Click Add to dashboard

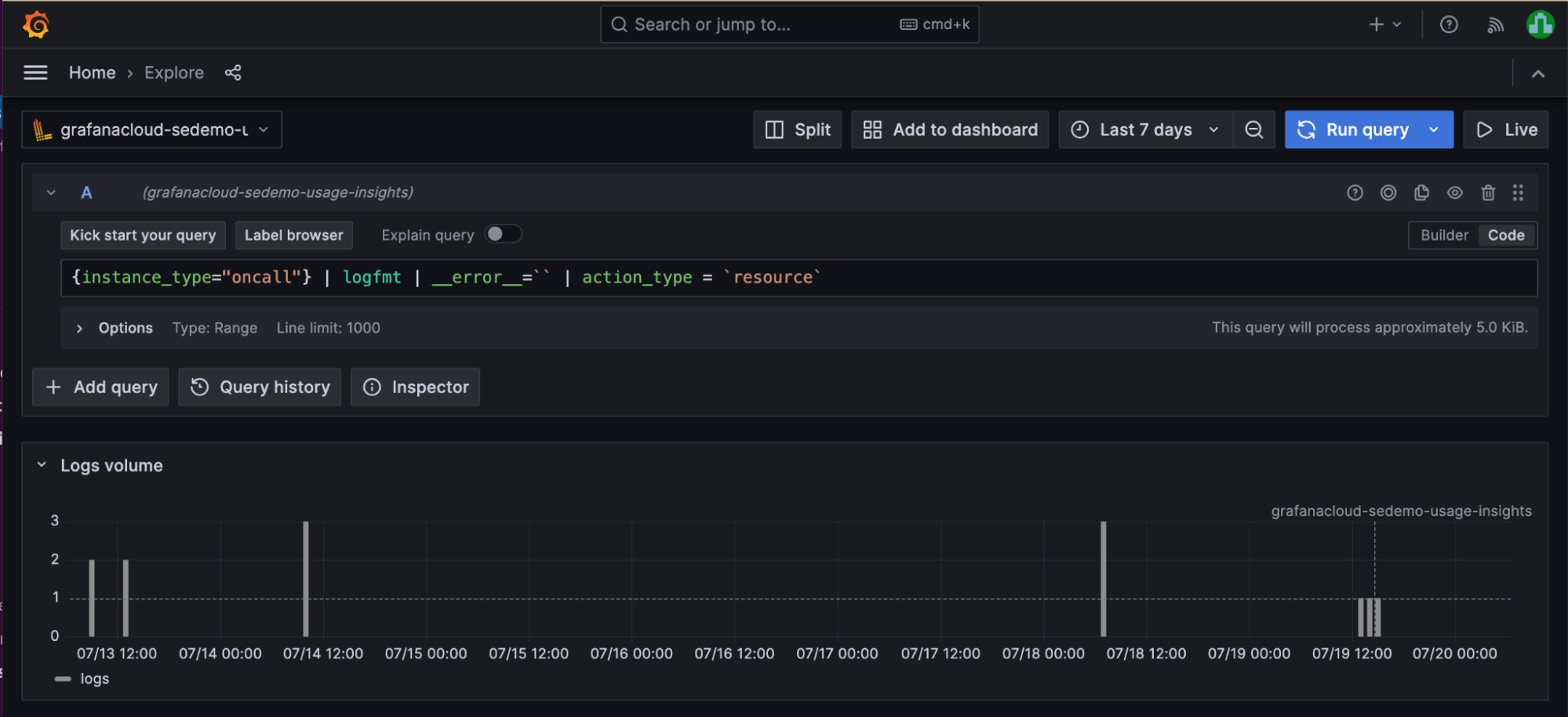[x=949, y=129]
